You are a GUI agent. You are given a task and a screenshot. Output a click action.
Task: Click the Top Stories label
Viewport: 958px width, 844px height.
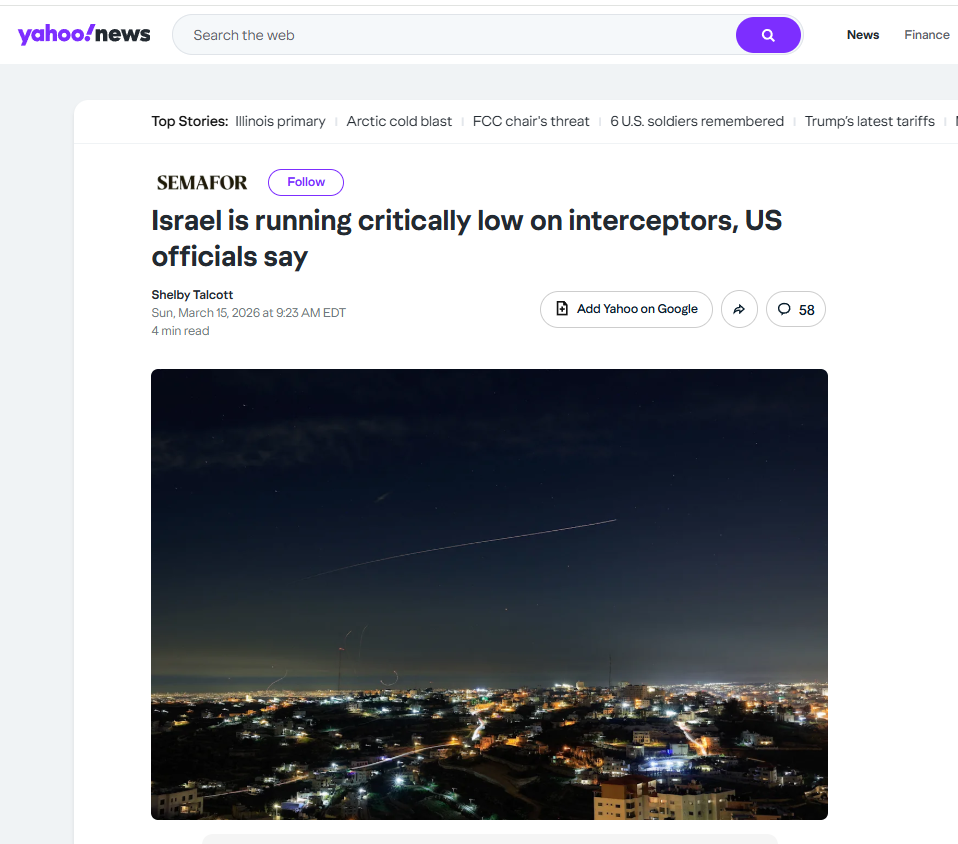pos(189,121)
